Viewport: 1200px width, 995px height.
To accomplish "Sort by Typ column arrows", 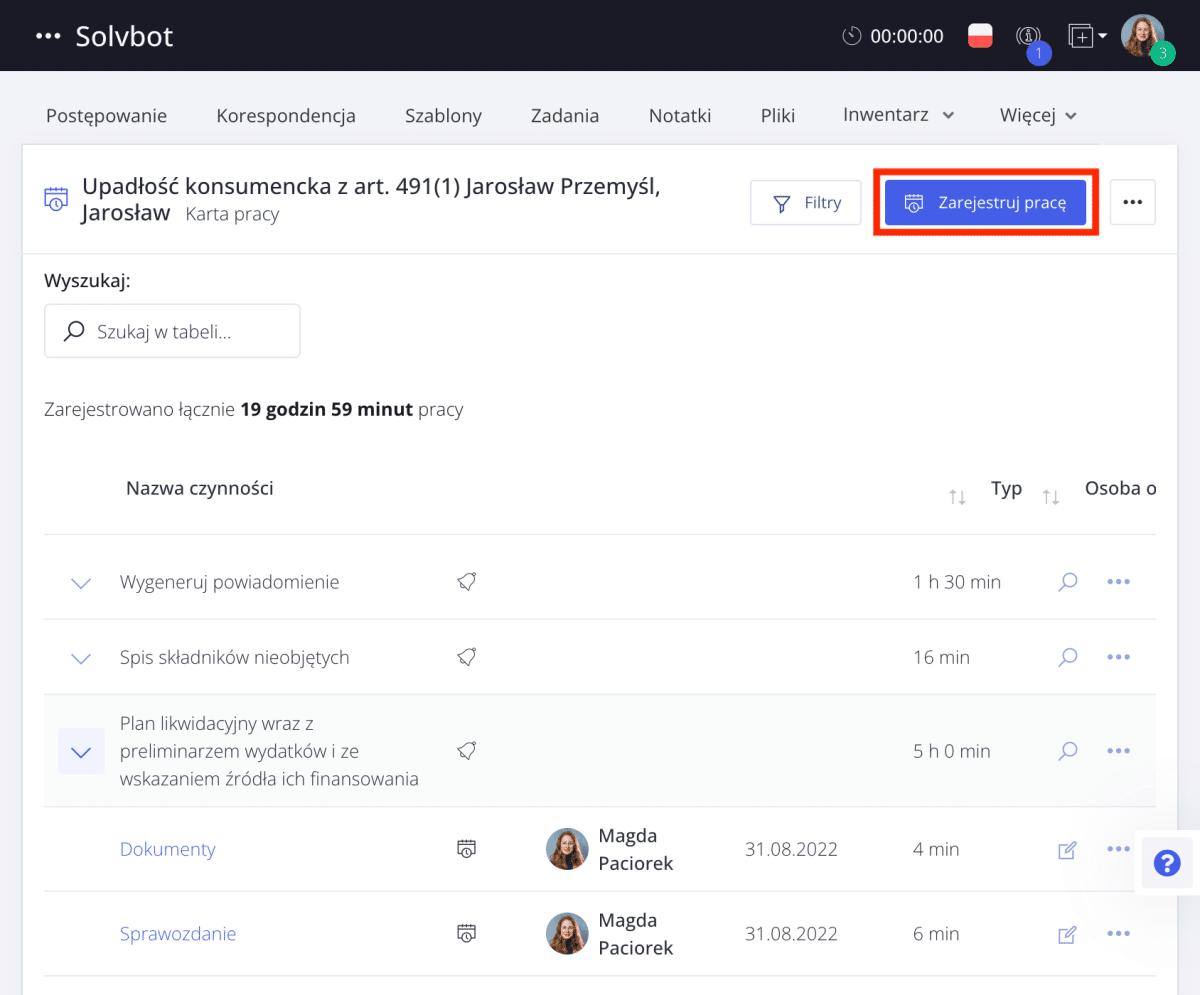I will click(1050, 497).
